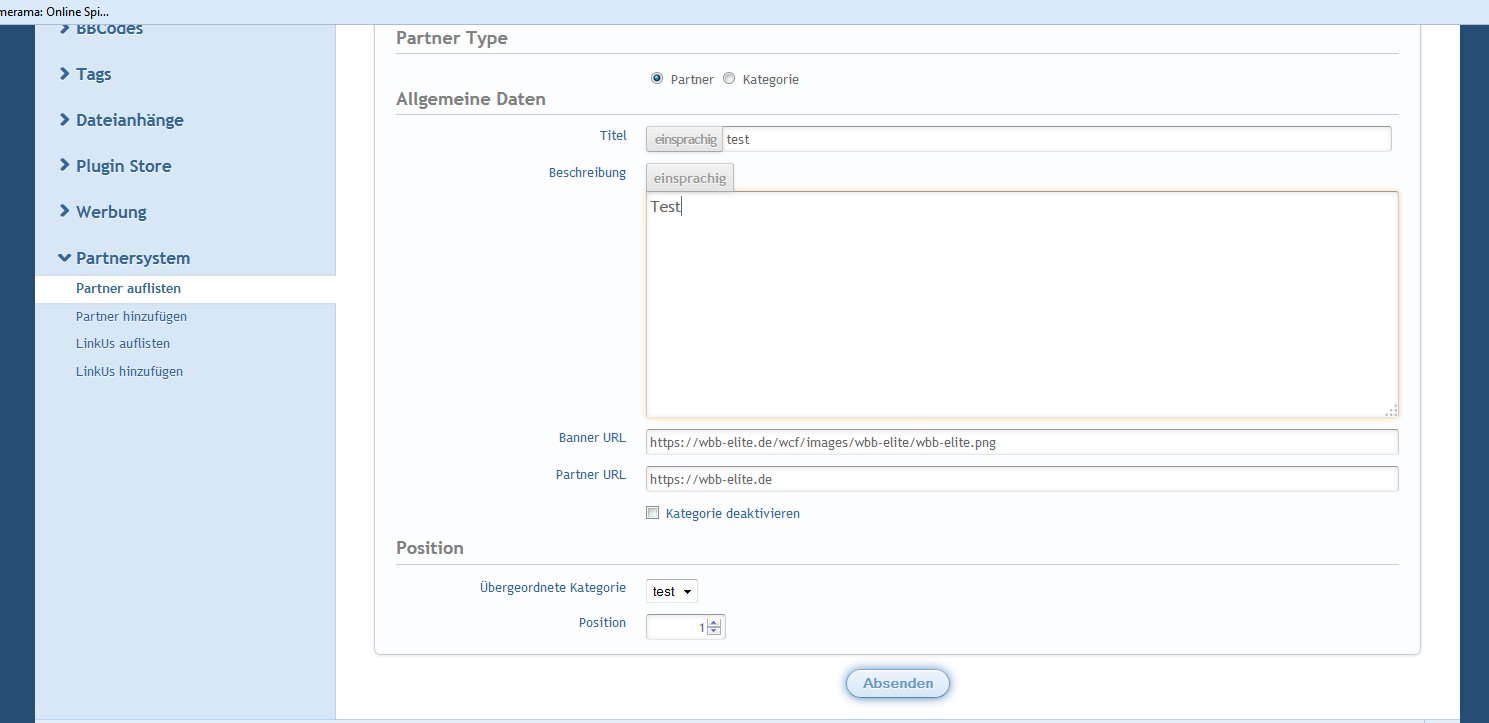This screenshot has height=723, width=1489.
Task: Select the Kategorie radio button
Action: coord(729,78)
